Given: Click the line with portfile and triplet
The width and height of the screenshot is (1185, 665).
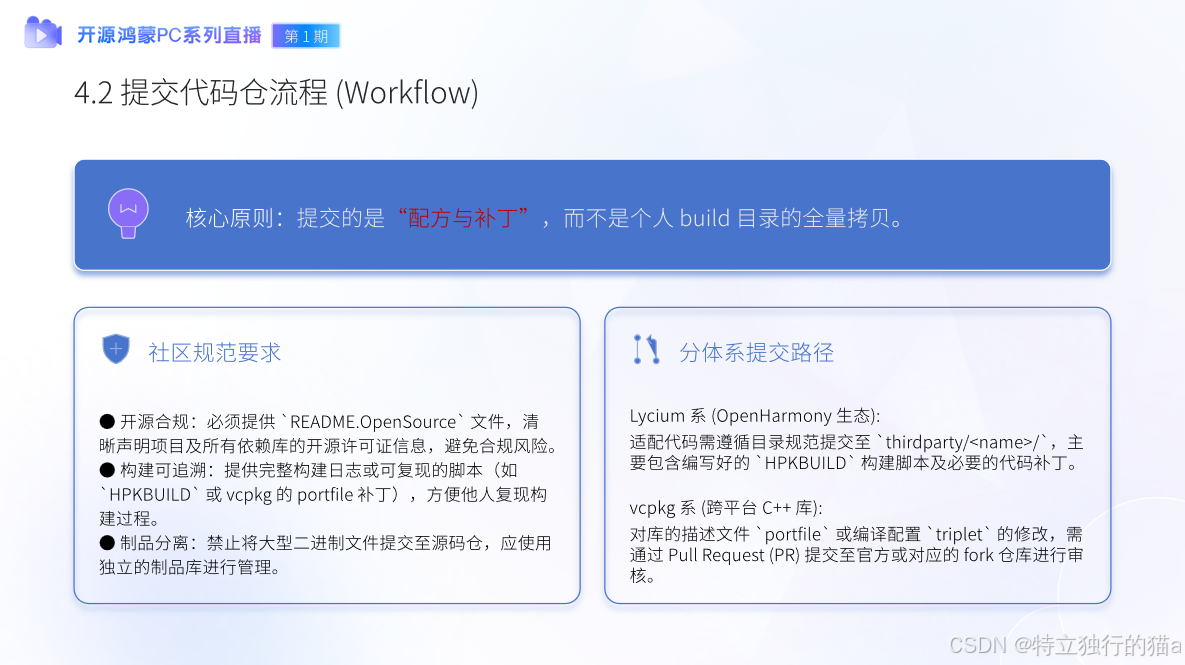Looking at the screenshot, I should pyautogui.click(x=856, y=534).
